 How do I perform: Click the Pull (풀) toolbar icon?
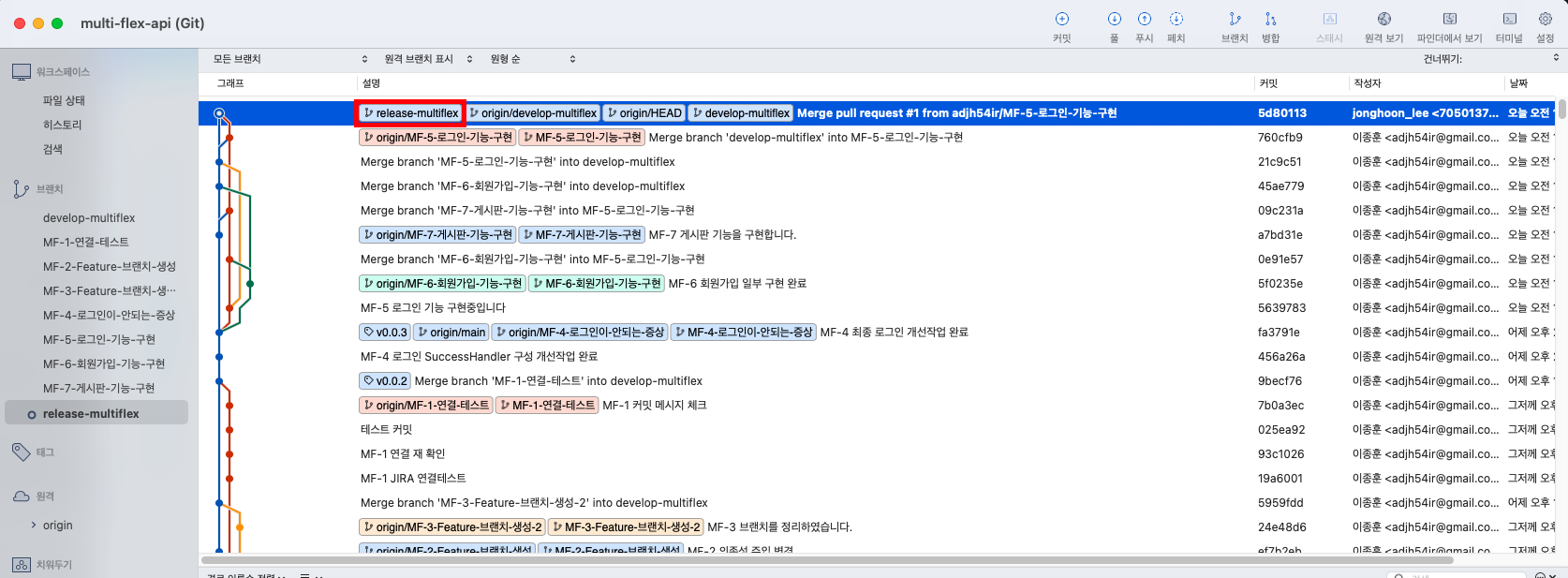click(x=1114, y=19)
